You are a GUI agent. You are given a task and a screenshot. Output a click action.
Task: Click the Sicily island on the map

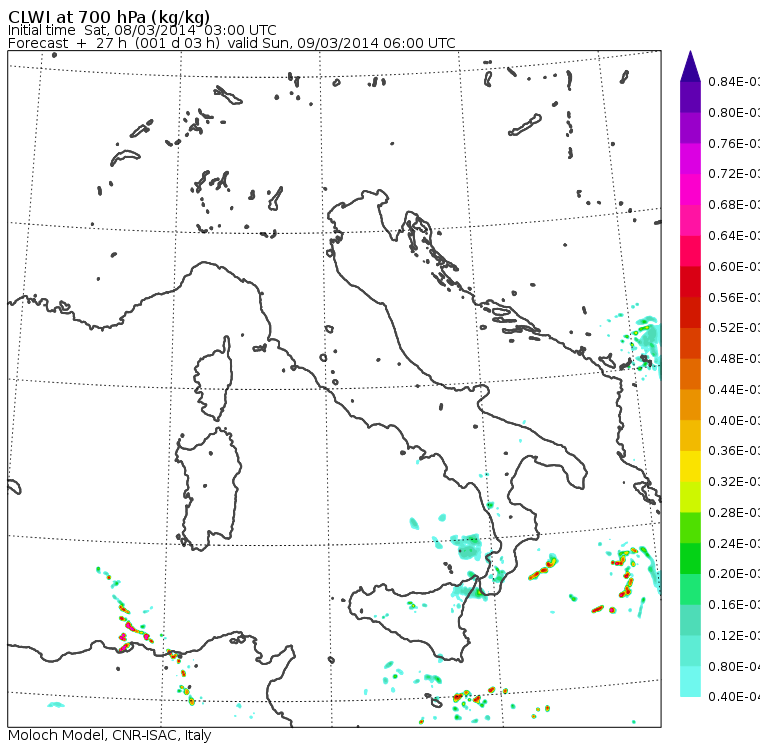point(412,618)
